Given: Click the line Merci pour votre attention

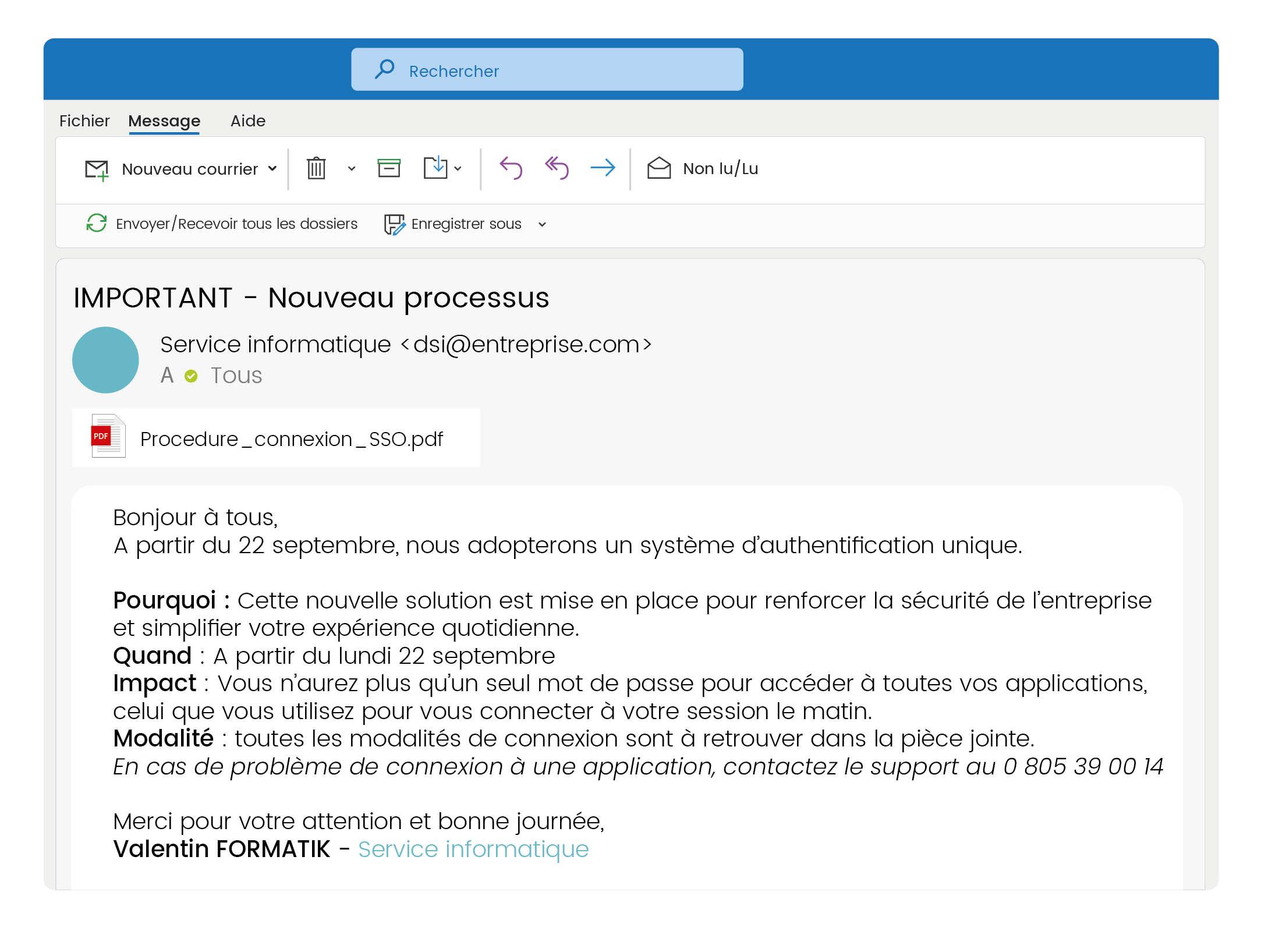Looking at the screenshot, I should click(359, 822).
